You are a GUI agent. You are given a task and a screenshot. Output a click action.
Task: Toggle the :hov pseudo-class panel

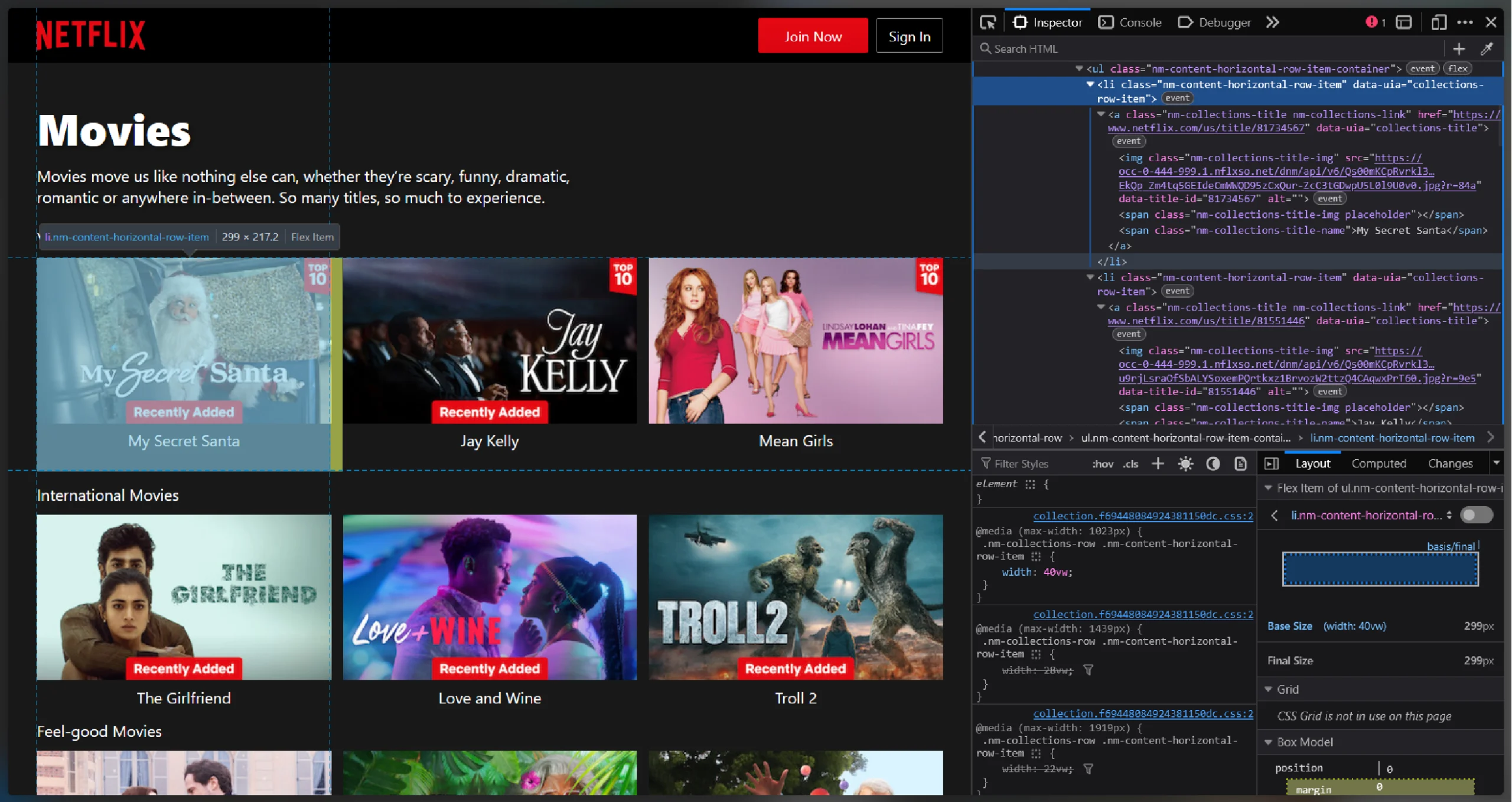(x=1102, y=464)
